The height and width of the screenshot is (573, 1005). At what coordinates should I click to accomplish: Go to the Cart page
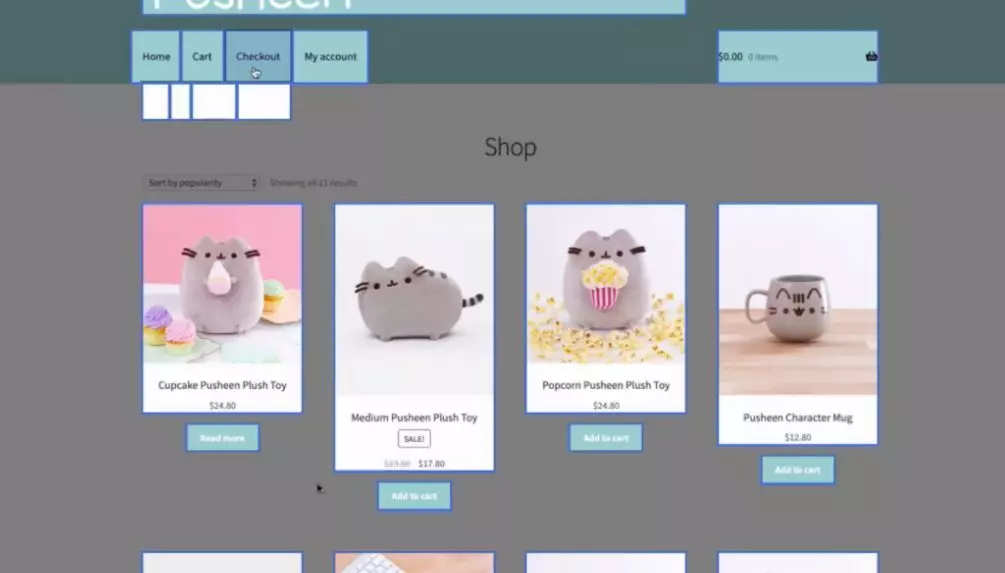[202, 56]
